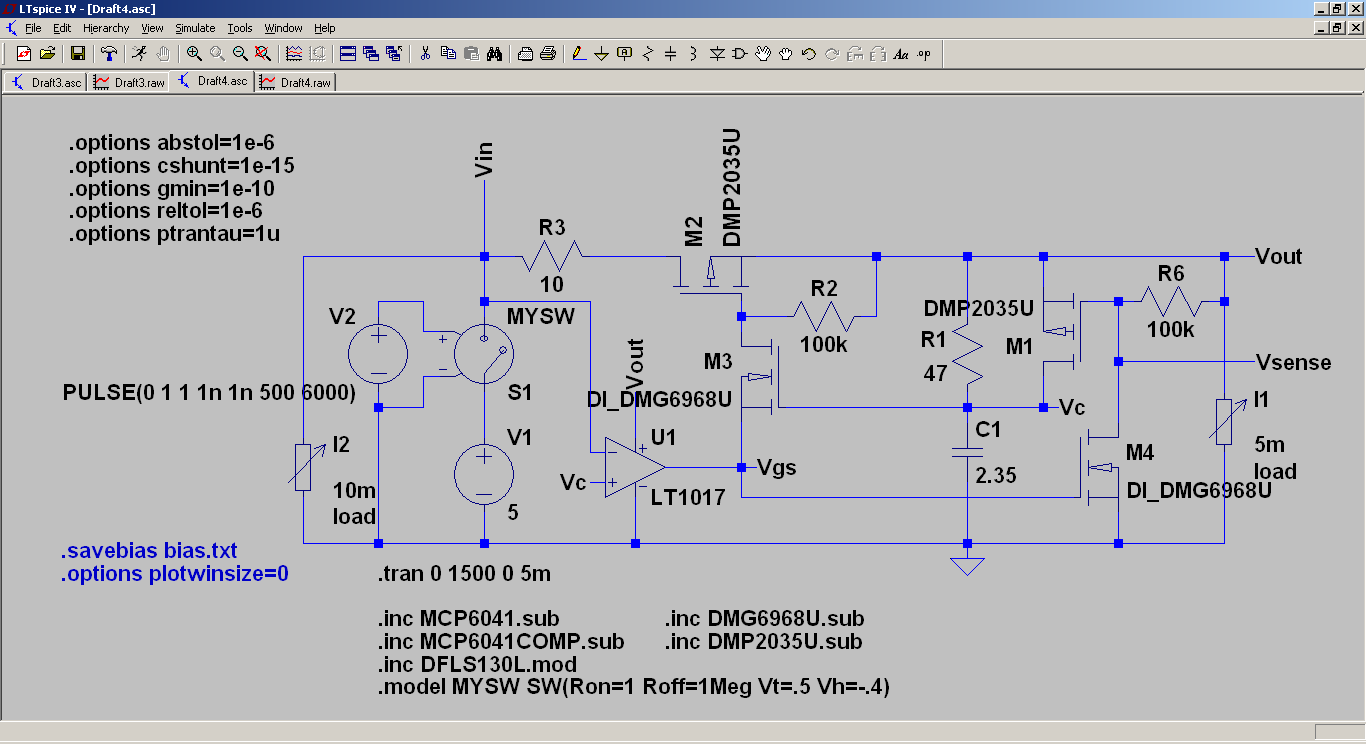The image size is (1366, 744).
Task: Click the R3 resistor symbol
Action: (552, 256)
